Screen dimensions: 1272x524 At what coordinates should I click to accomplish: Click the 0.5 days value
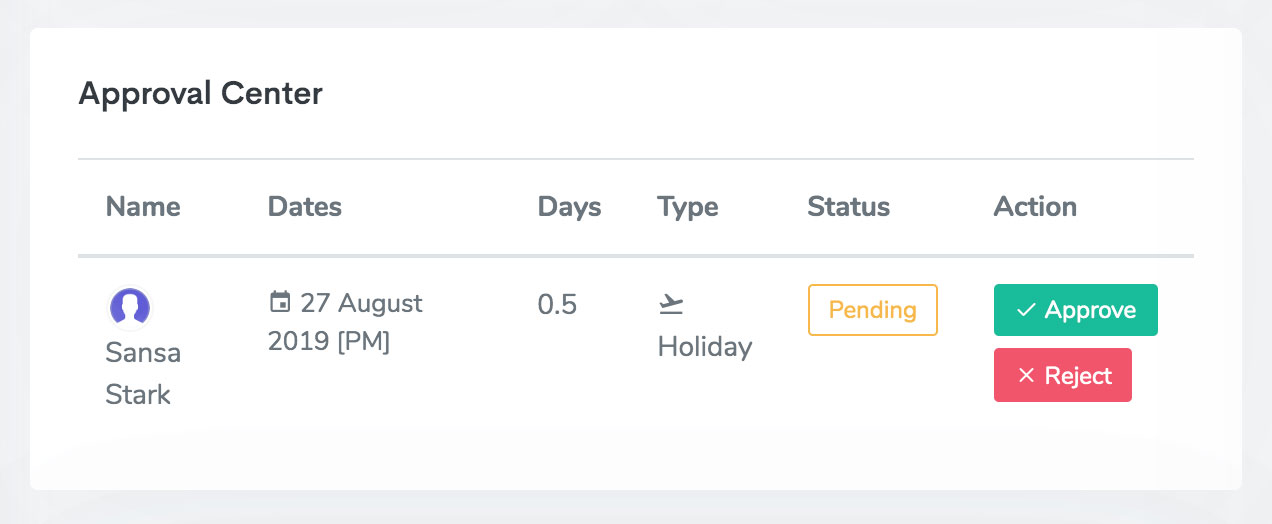click(x=557, y=304)
